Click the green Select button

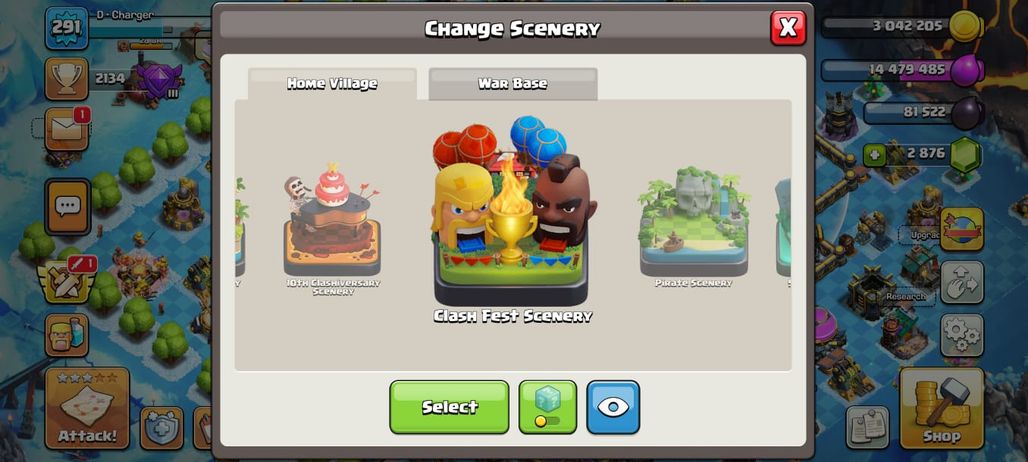(x=449, y=407)
